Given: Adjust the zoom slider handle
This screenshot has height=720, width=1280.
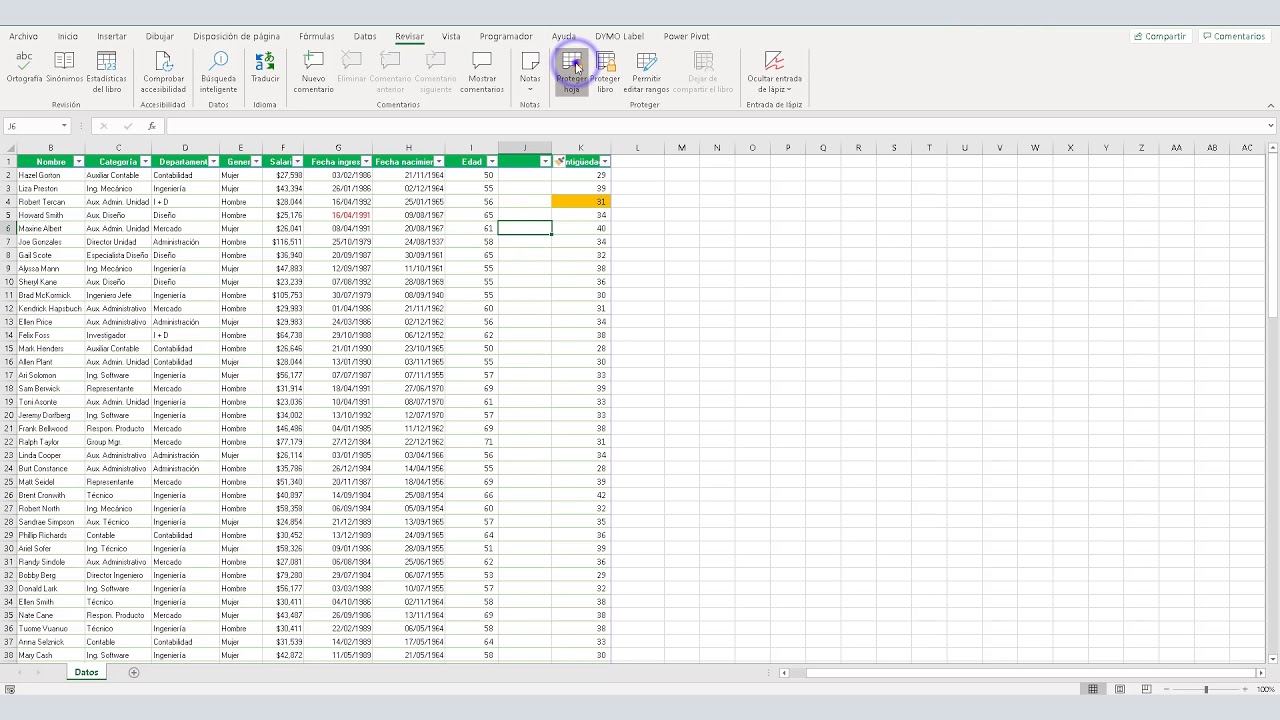Looking at the screenshot, I should click(x=1206, y=689).
